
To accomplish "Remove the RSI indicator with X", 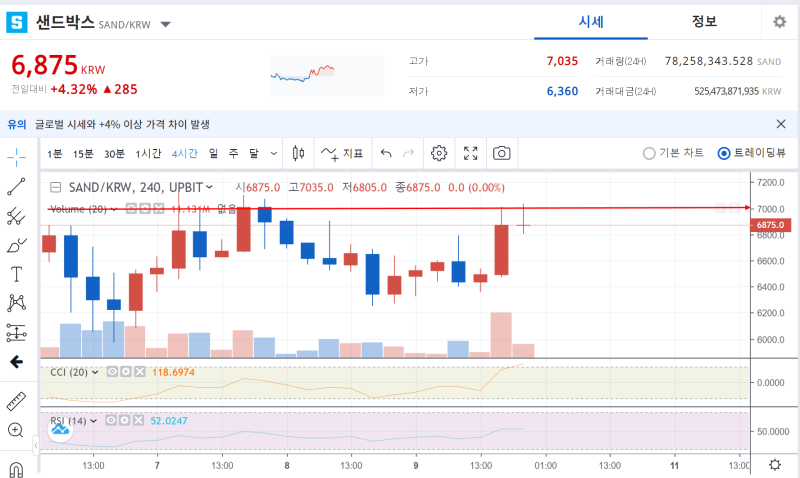I will (138, 420).
